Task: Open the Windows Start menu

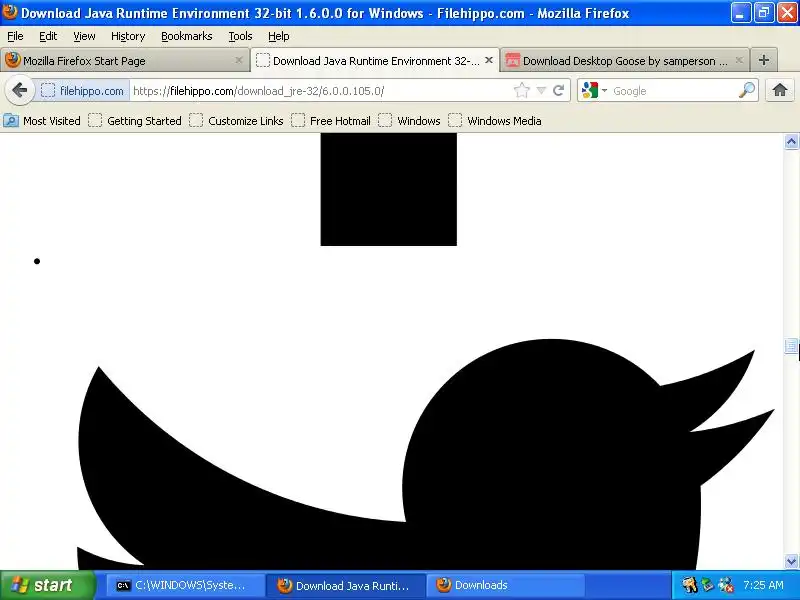Action: tap(48, 585)
